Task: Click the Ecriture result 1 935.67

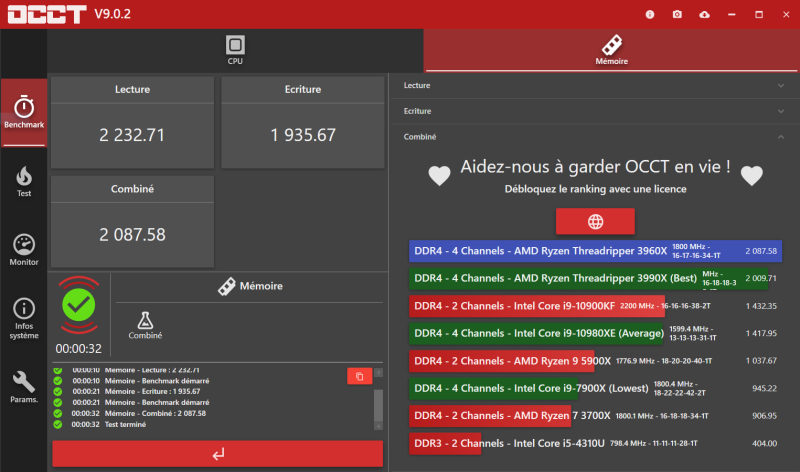Action: (303, 135)
